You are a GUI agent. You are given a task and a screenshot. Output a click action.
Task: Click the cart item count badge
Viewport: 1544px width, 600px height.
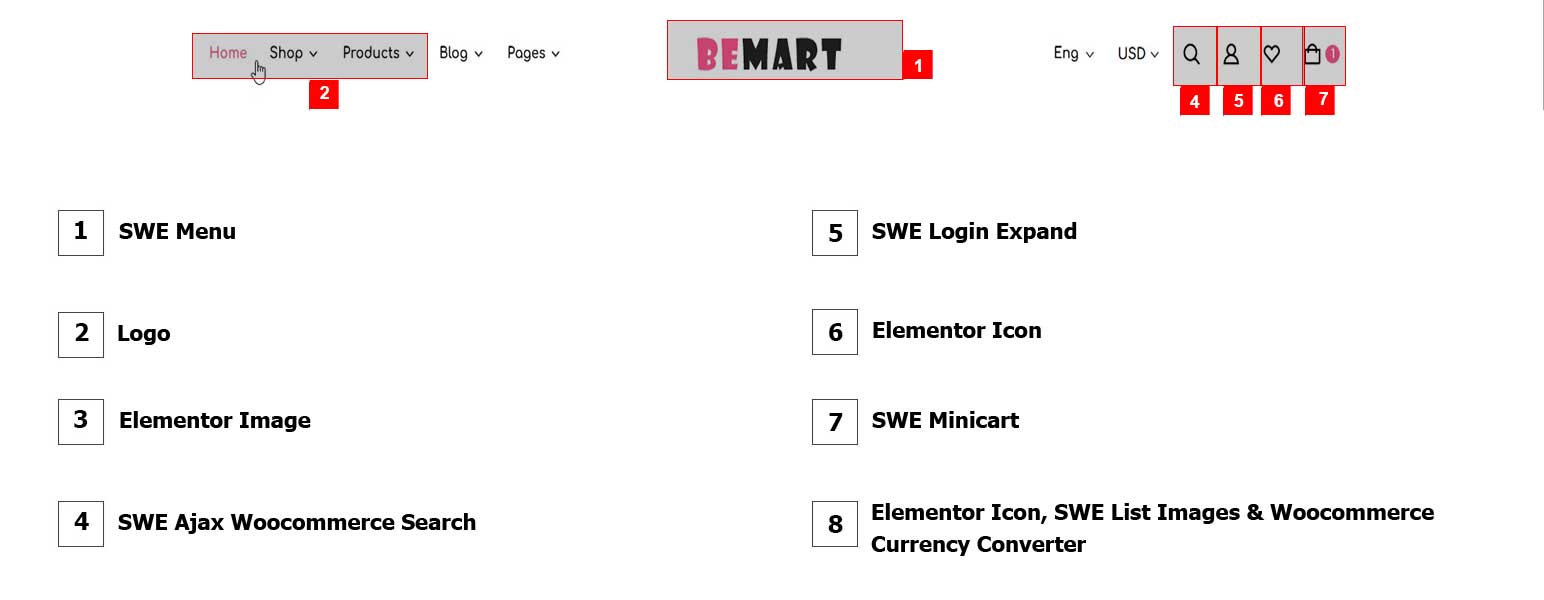(1333, 53)
